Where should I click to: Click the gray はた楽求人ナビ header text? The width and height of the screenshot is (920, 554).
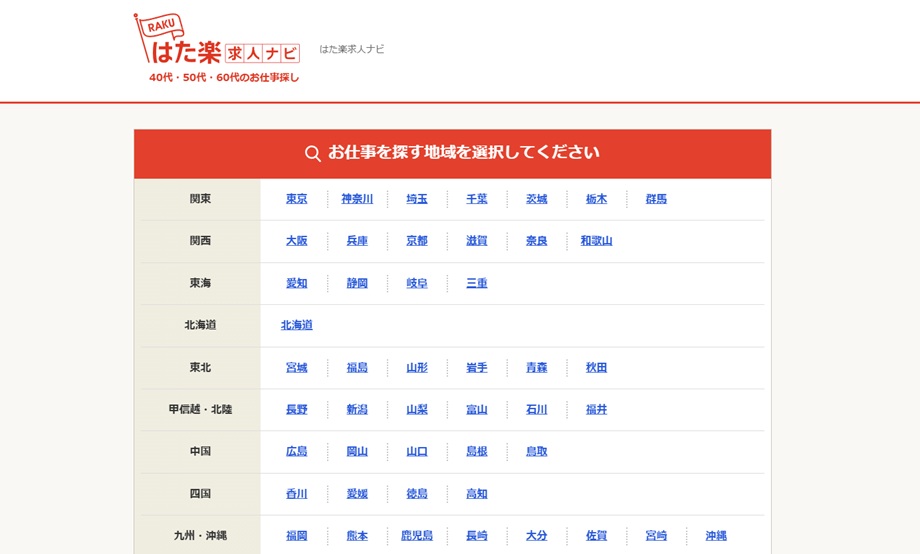pyautogui.click(x=352, y=49)
